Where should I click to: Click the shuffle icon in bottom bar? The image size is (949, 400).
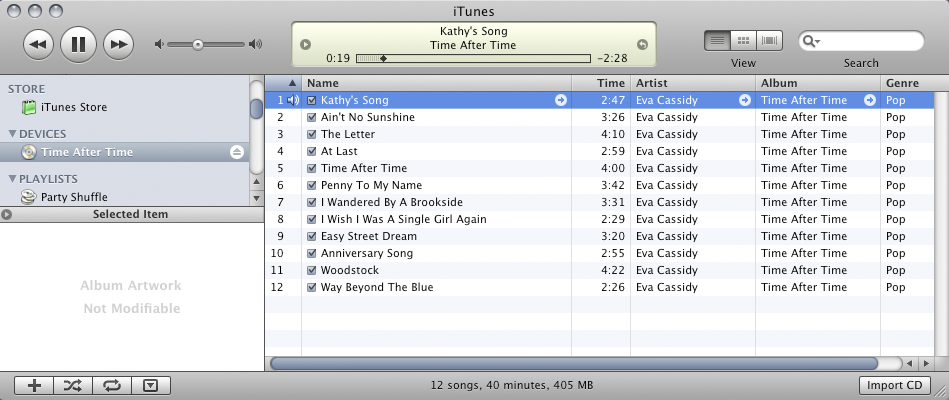[x=73, y=385]
